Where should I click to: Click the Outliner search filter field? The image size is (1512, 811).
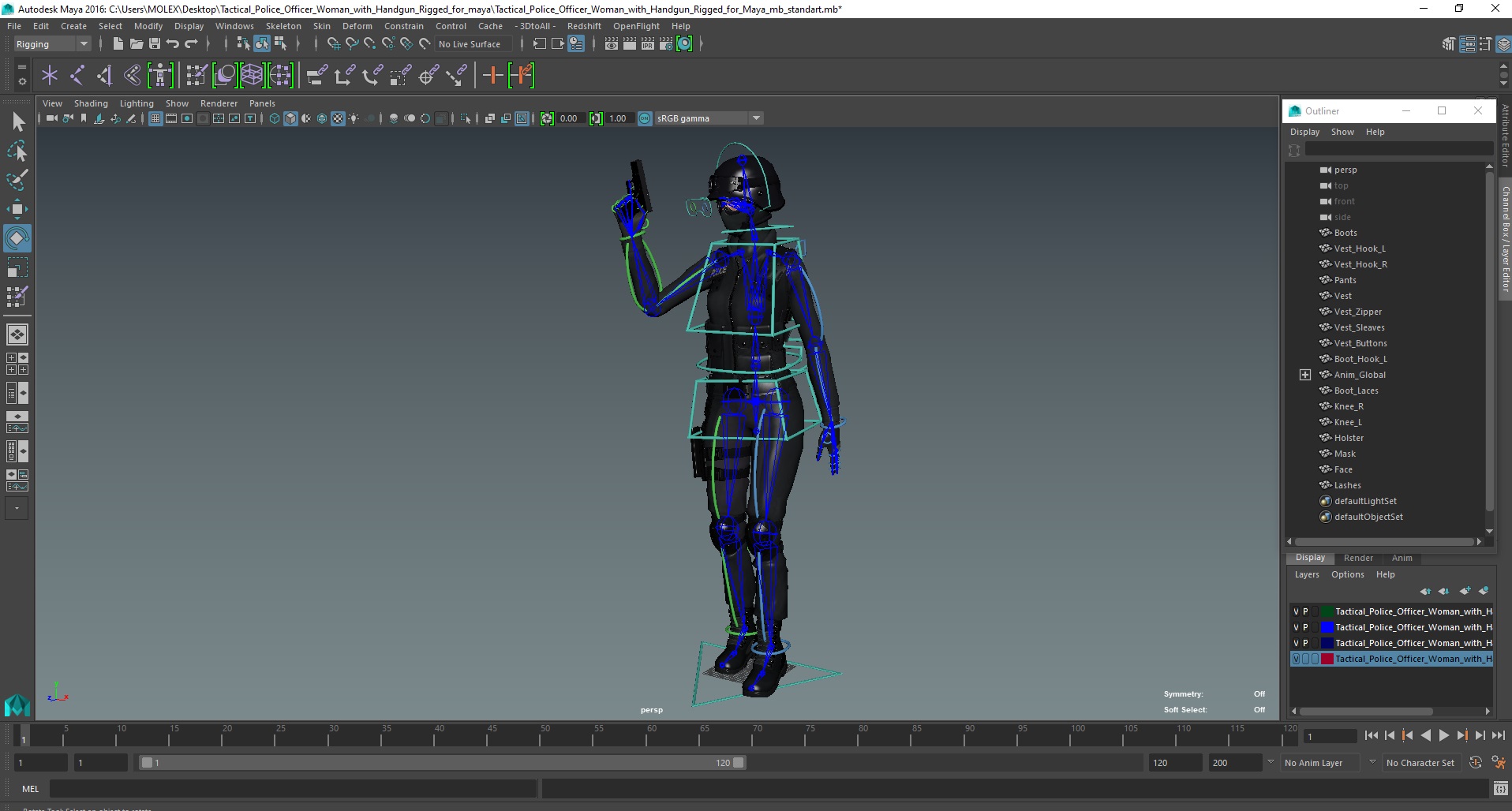[x=1398, y=149]
